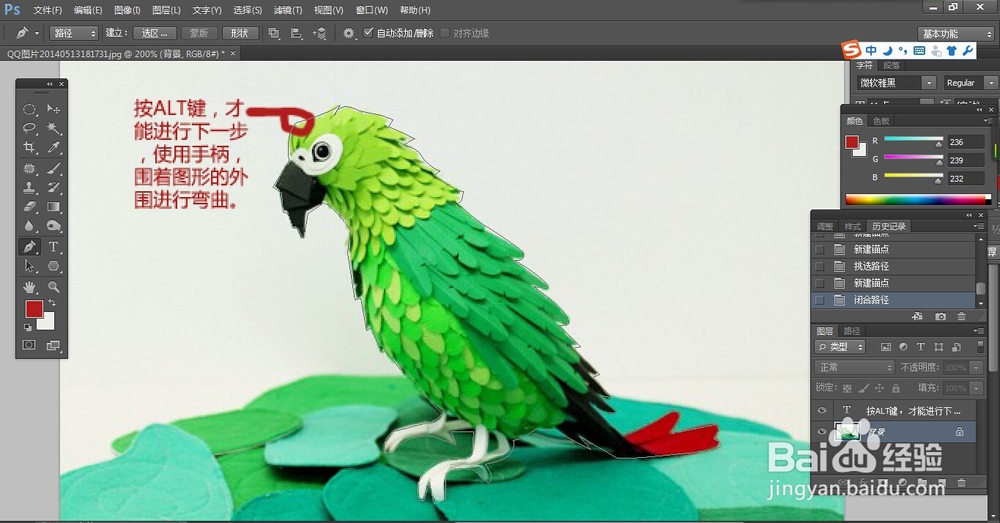Select the Clone Stamp tool
Image resolution: width=1000 pixels, height=523 pixels.
coord(29,188)
